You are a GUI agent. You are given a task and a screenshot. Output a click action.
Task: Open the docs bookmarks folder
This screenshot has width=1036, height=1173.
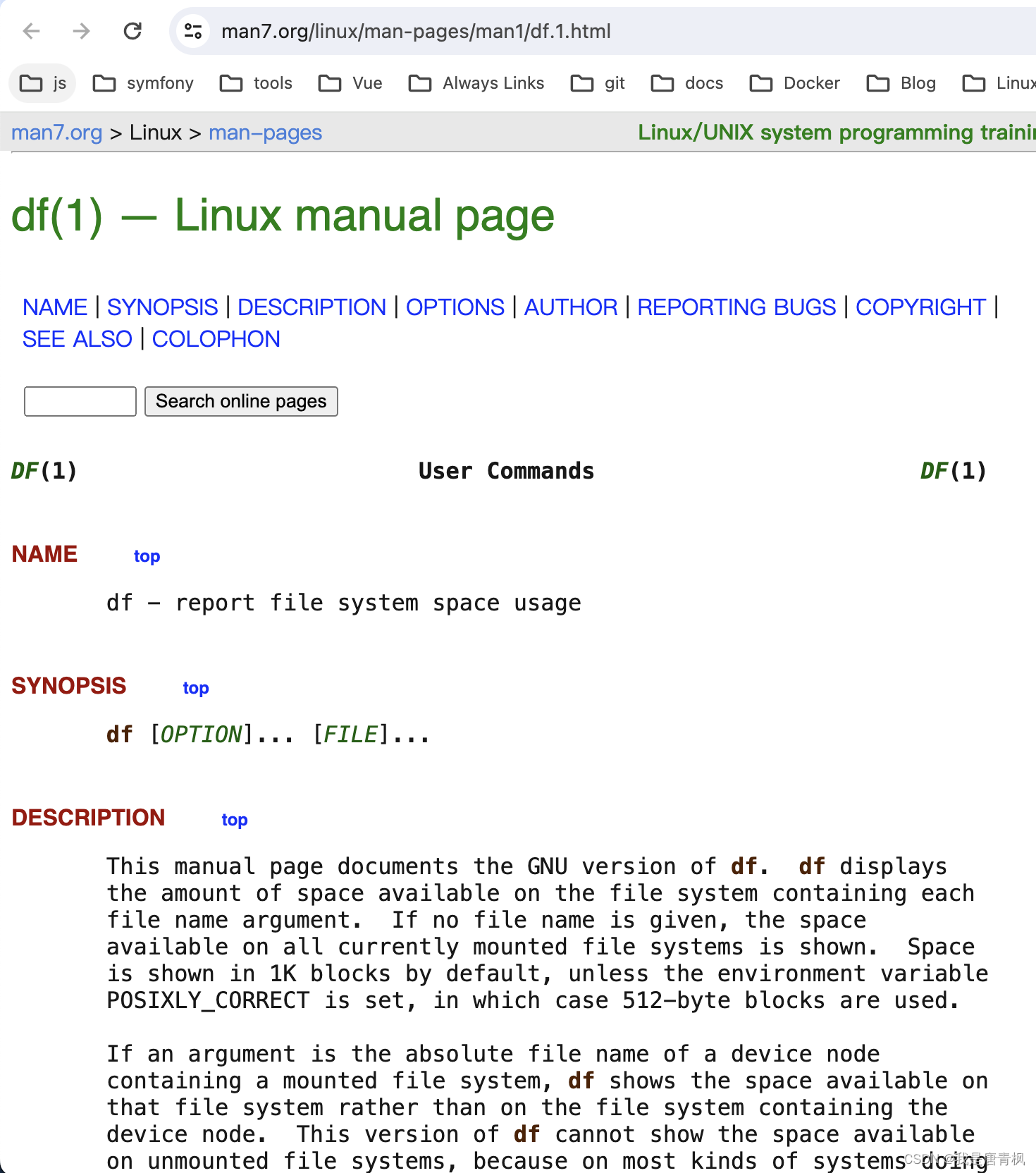[687, 83]
